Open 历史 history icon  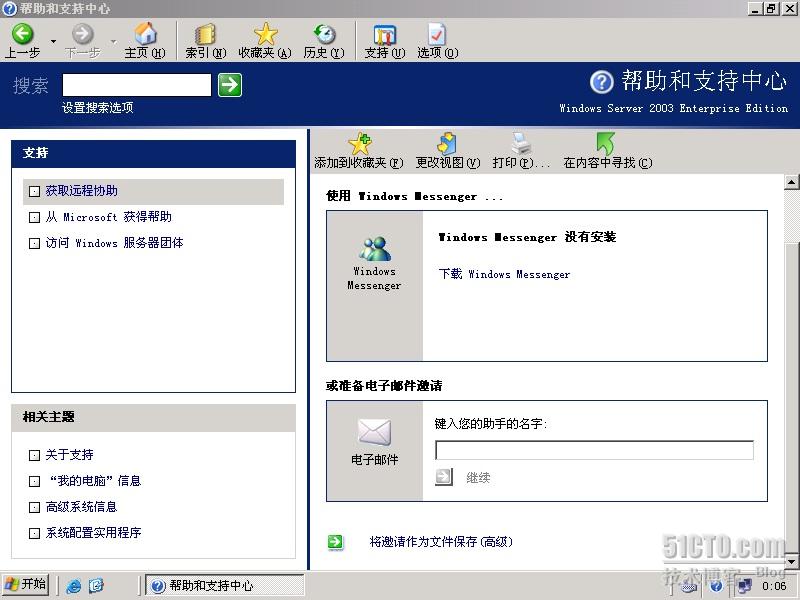[x=324, y=34]
